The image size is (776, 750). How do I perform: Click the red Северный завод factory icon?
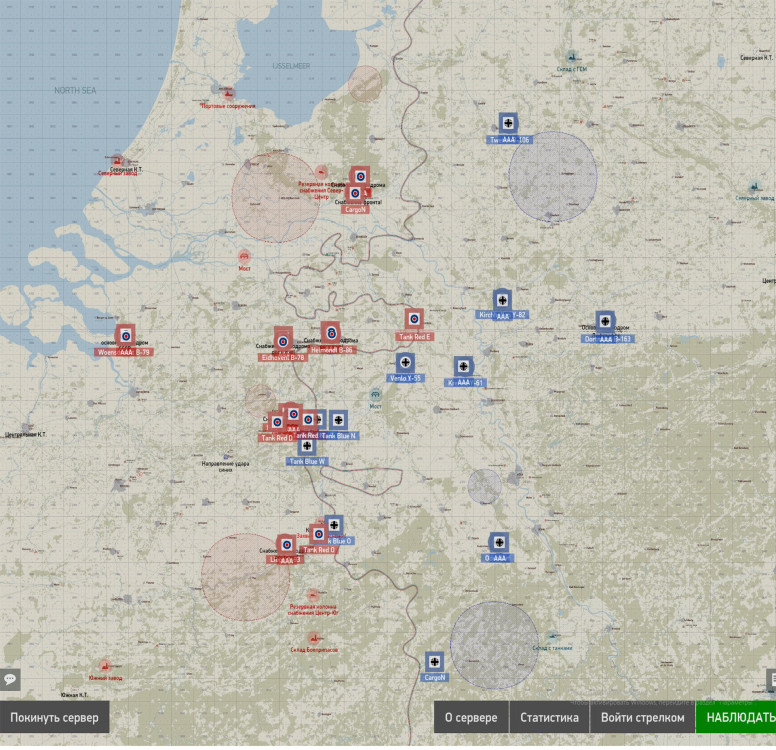coord(117,160)
